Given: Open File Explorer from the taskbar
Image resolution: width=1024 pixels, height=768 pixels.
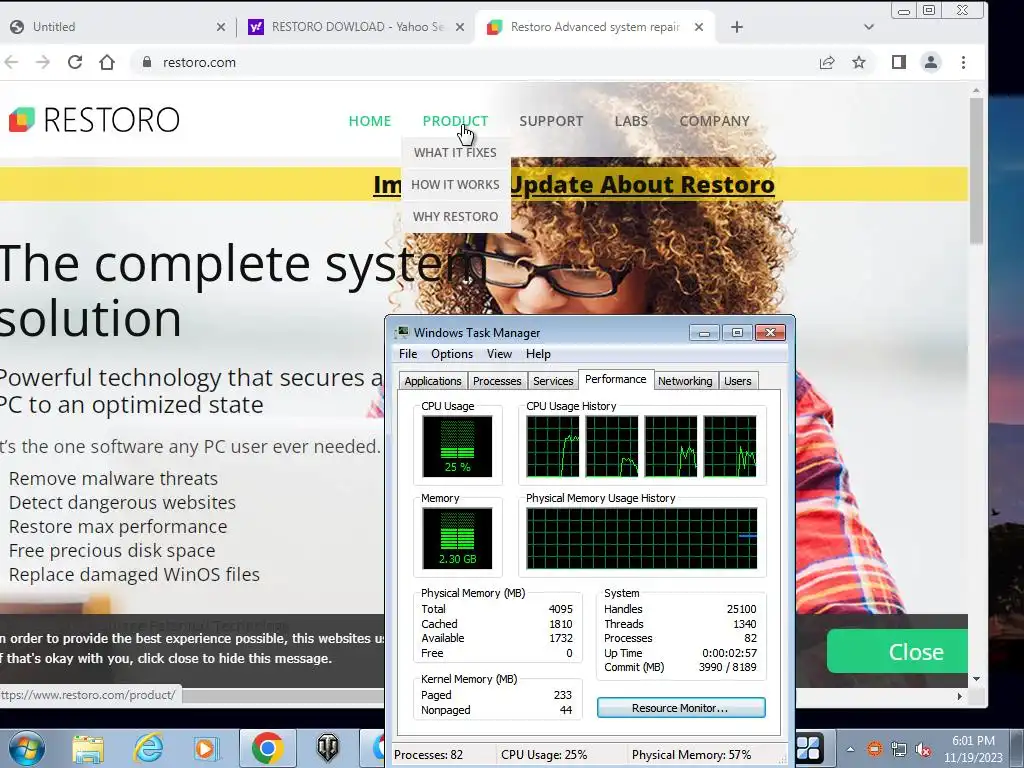Looking at the screenshot, I should click(88, 748).
